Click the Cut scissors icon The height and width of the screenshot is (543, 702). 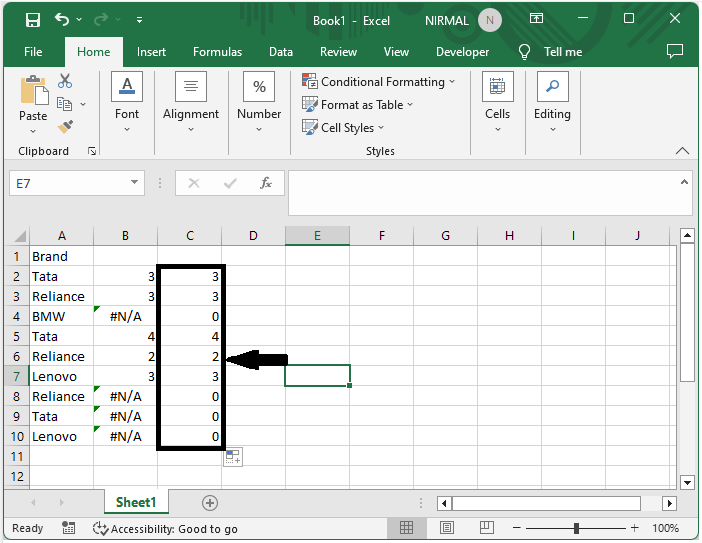tap(65, 81)
